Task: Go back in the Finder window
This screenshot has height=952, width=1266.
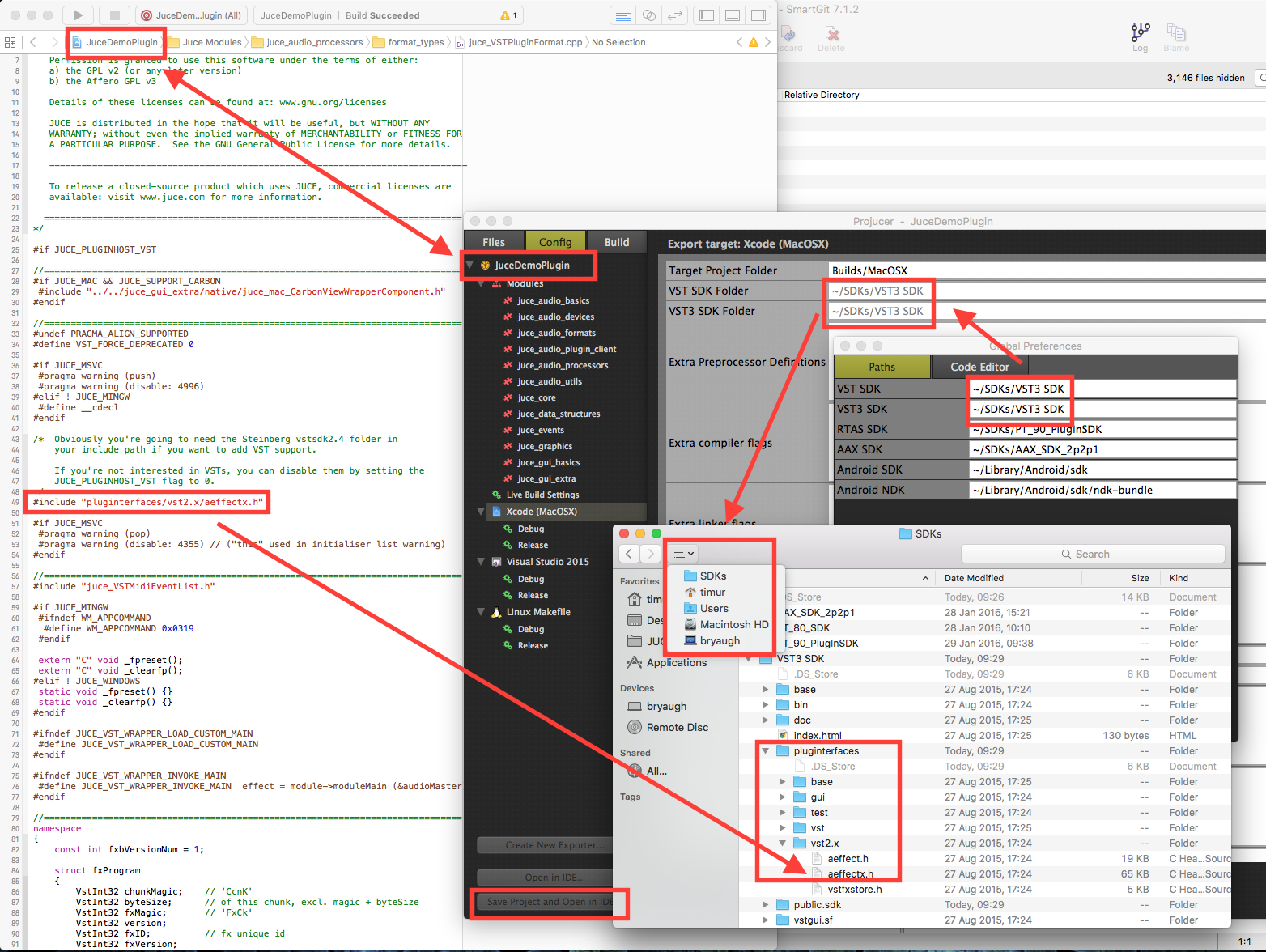Action: pos(629,554)
